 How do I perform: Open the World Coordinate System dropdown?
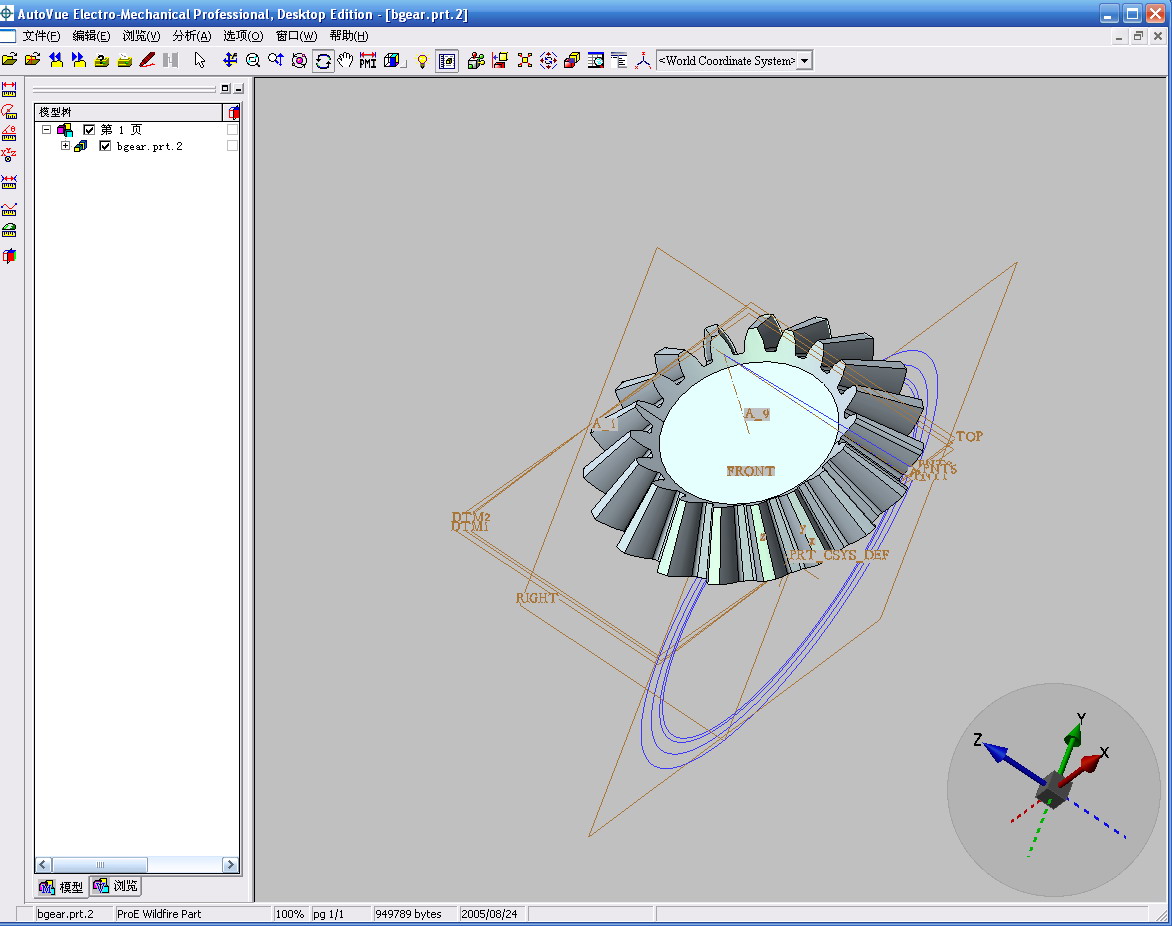coord(804,61)
